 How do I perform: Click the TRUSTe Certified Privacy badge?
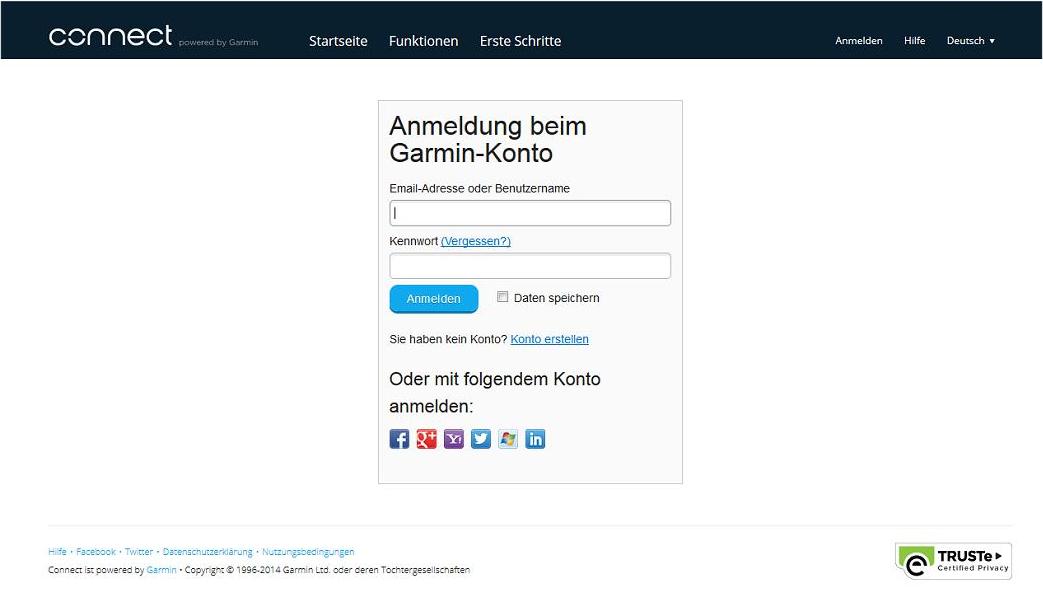(x=953, y=561)
